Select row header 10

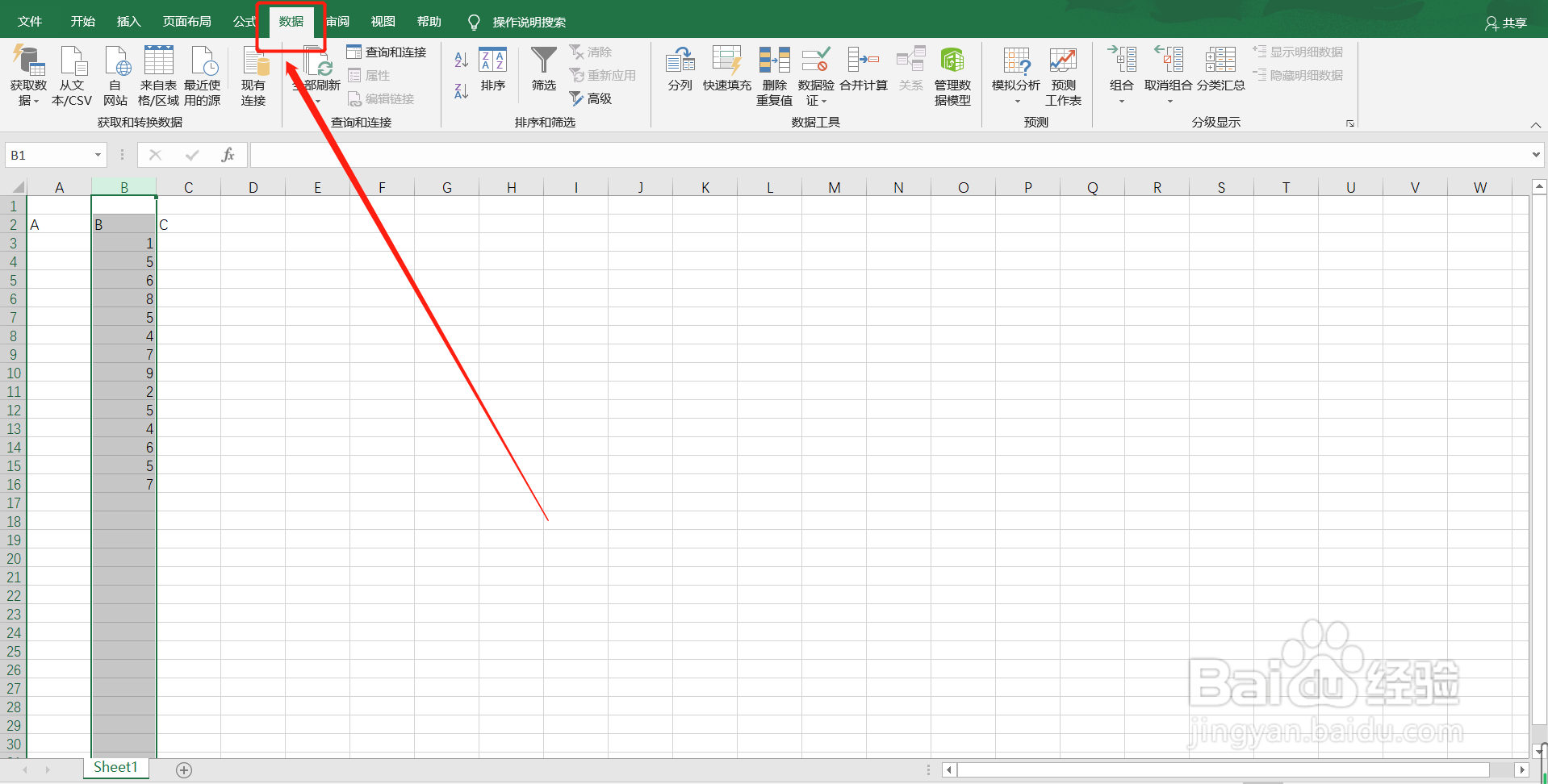point(14,373)
